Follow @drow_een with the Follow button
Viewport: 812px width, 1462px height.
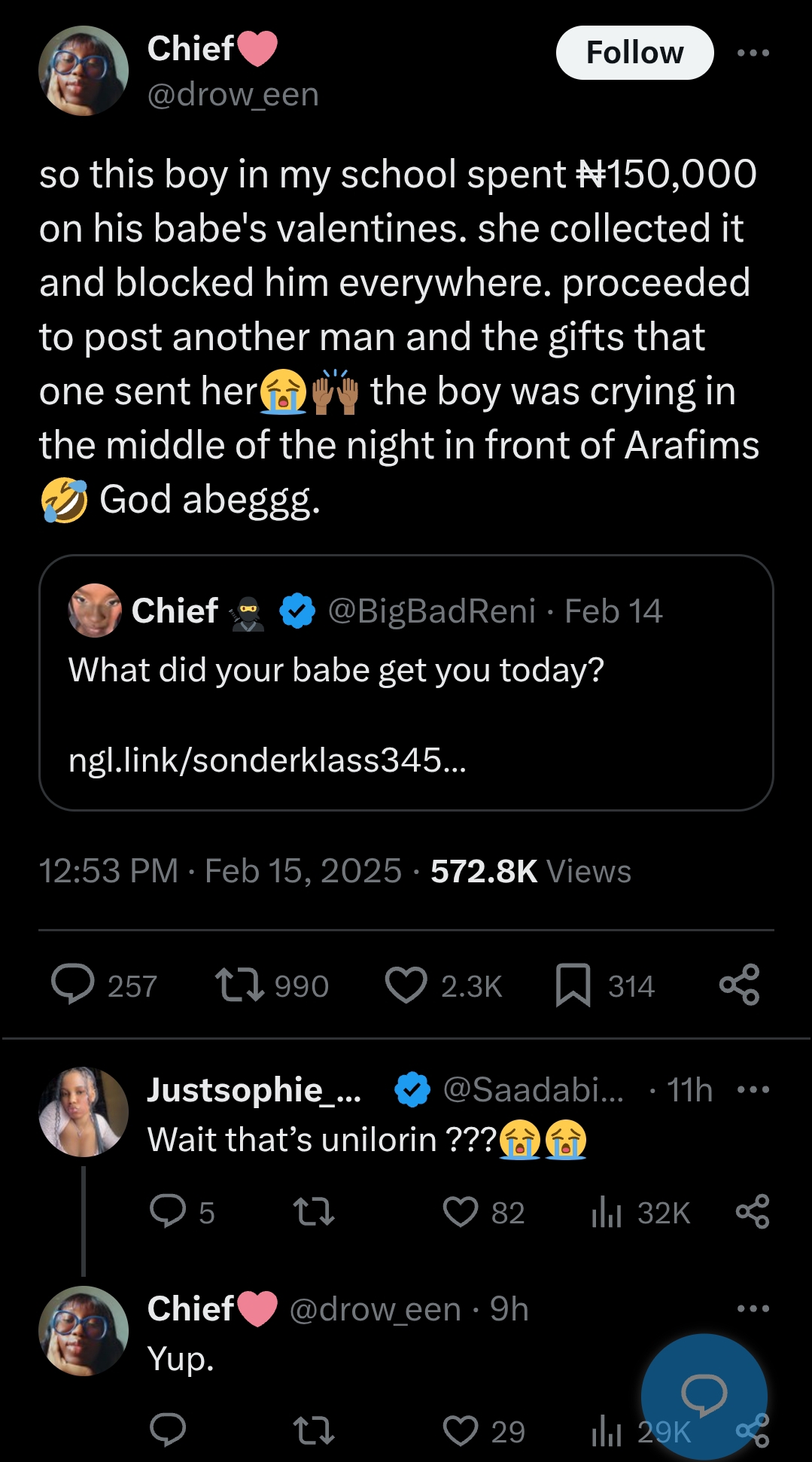point(634,53)
